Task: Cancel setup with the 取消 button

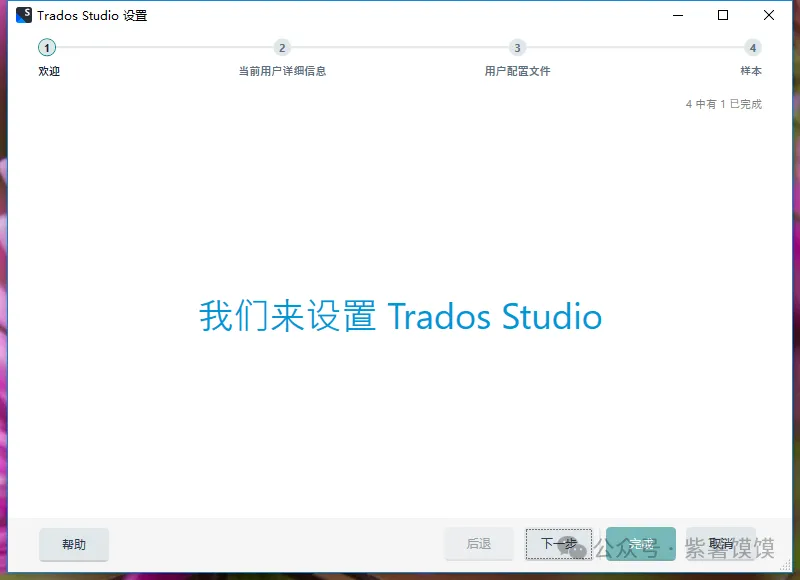Action: [721, 544]
